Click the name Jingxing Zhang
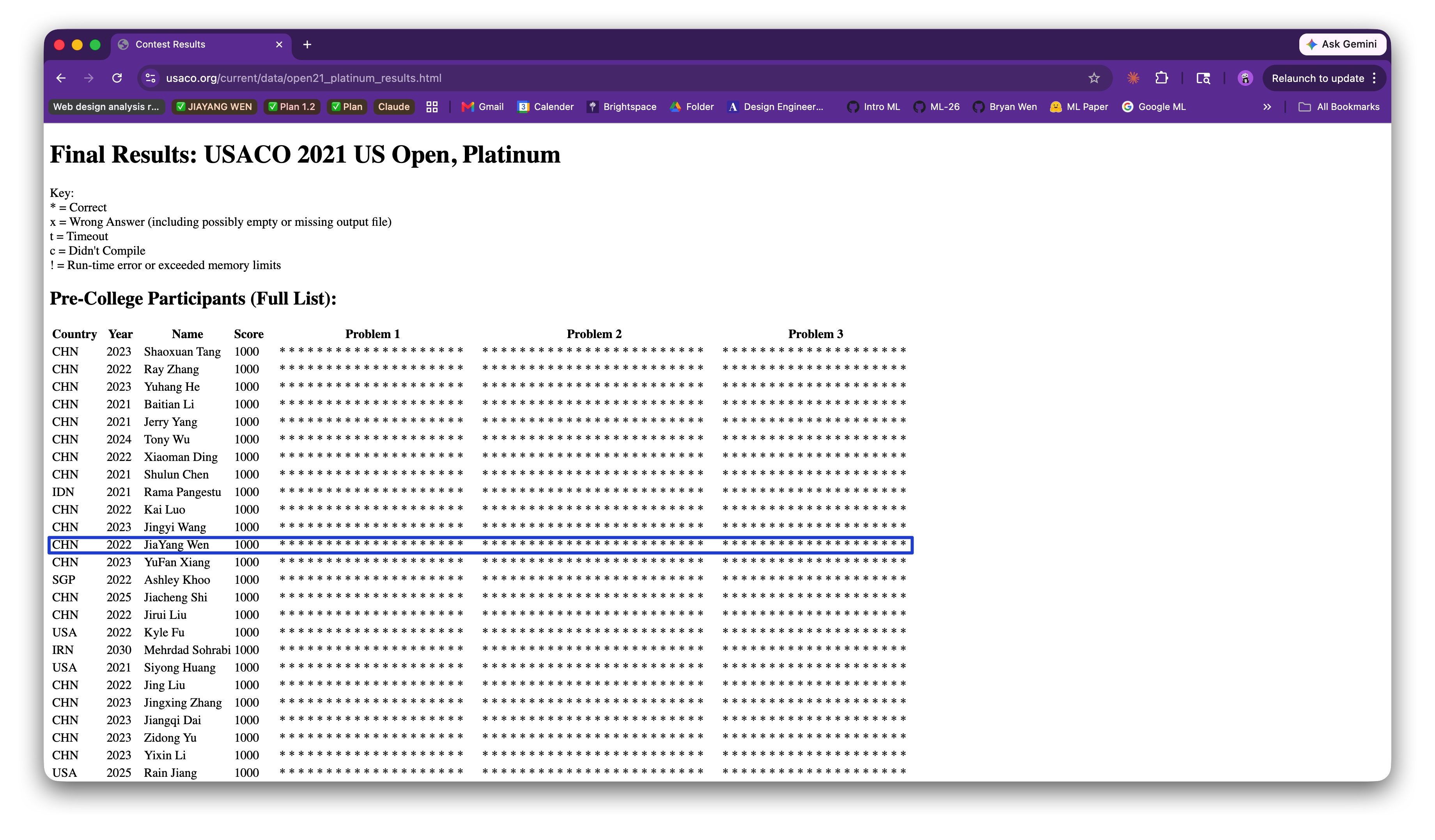Screen dimensions: 1435x840 click(183, 703)
